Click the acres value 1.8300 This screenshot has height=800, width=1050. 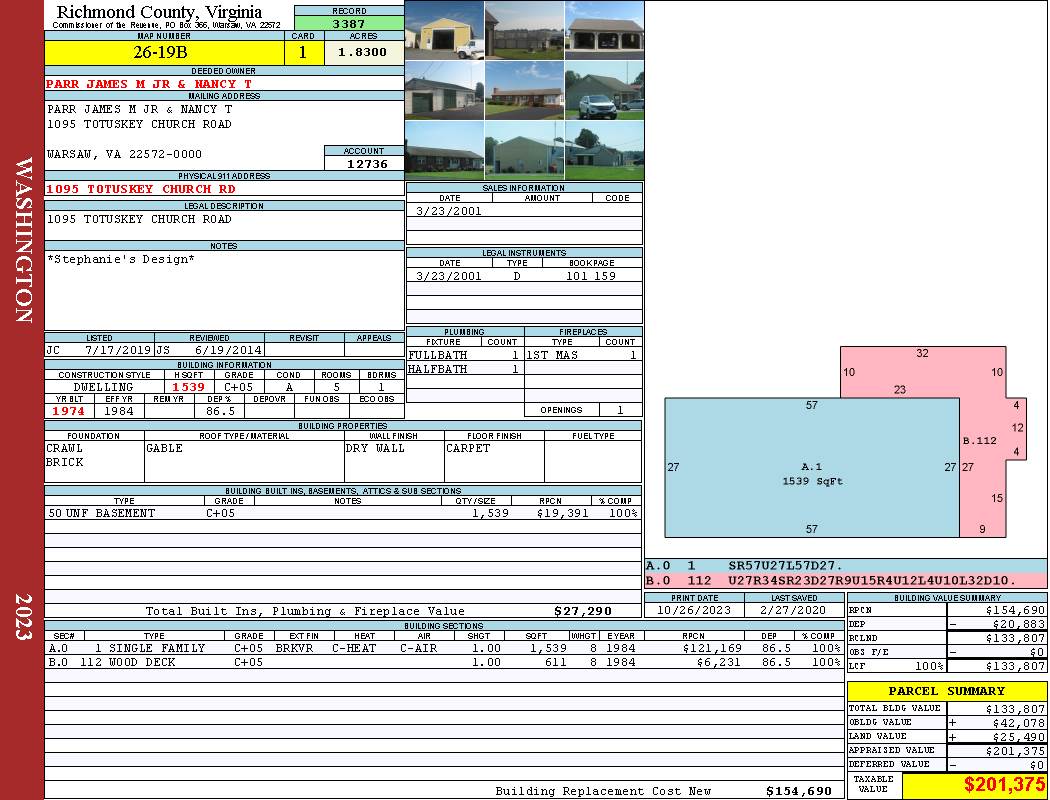point(362,52)
